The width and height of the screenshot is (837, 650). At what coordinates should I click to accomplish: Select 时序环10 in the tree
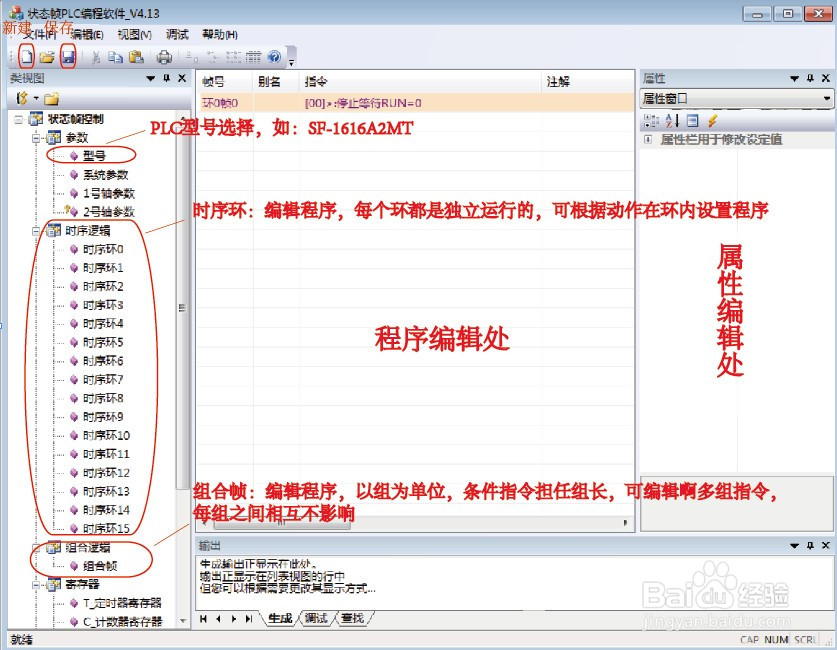tap(106, 435)
